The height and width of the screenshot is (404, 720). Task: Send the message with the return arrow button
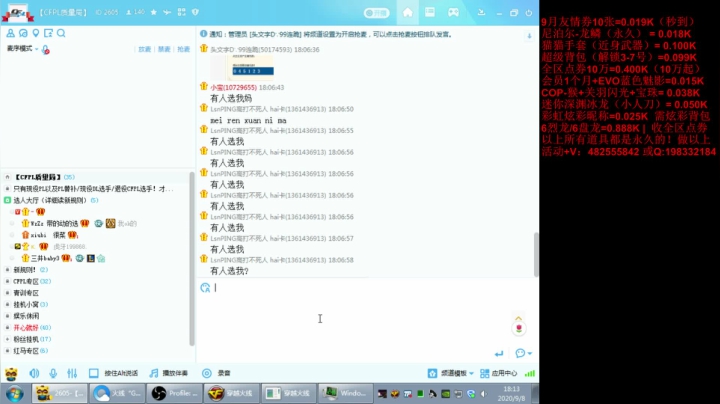tap(499, 354)
